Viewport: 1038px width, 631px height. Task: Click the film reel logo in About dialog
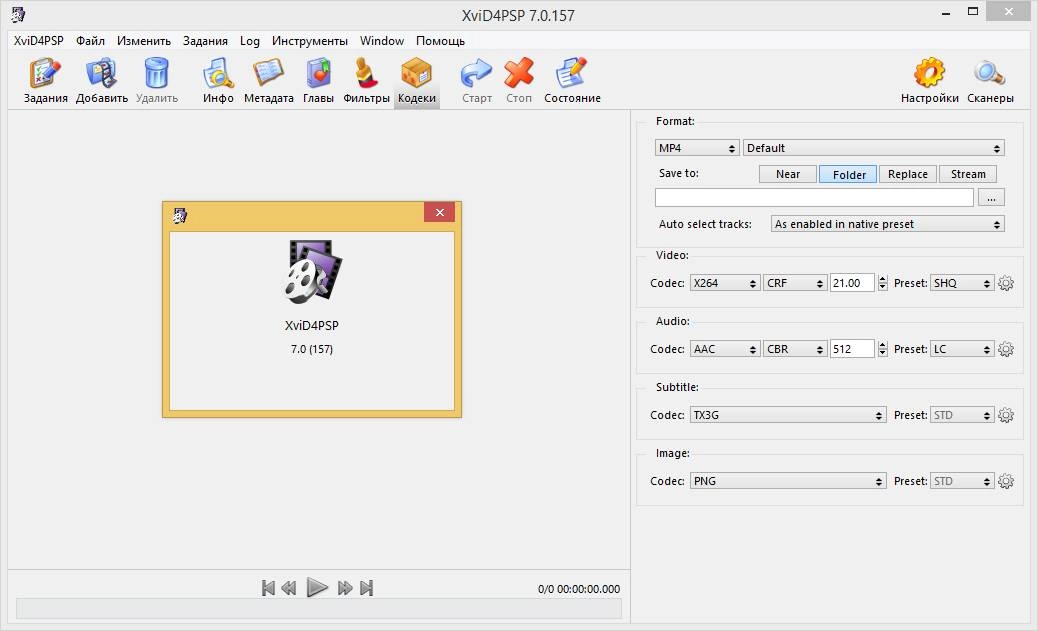click(x=312, y=272)
